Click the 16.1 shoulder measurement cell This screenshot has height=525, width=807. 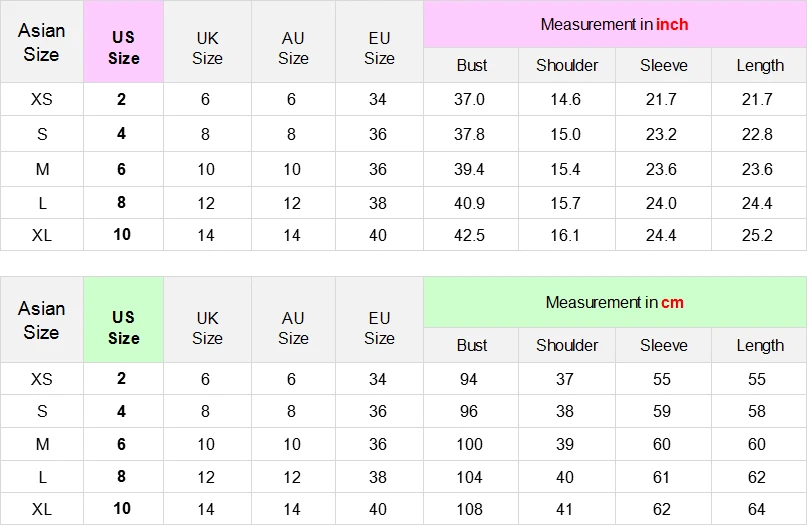point(565,236)
